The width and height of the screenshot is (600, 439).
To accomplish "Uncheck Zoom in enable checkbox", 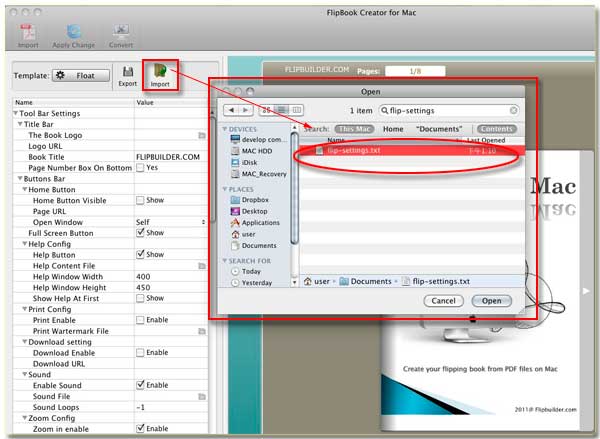I will [140, 429].
